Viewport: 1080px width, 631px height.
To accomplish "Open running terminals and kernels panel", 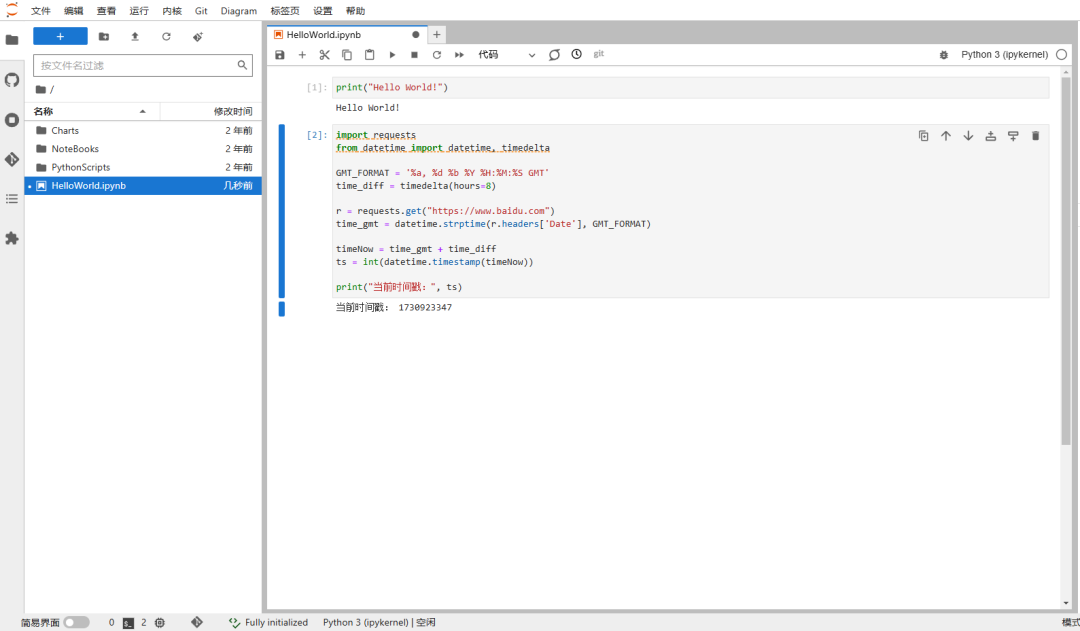I will tap(12, 120).
